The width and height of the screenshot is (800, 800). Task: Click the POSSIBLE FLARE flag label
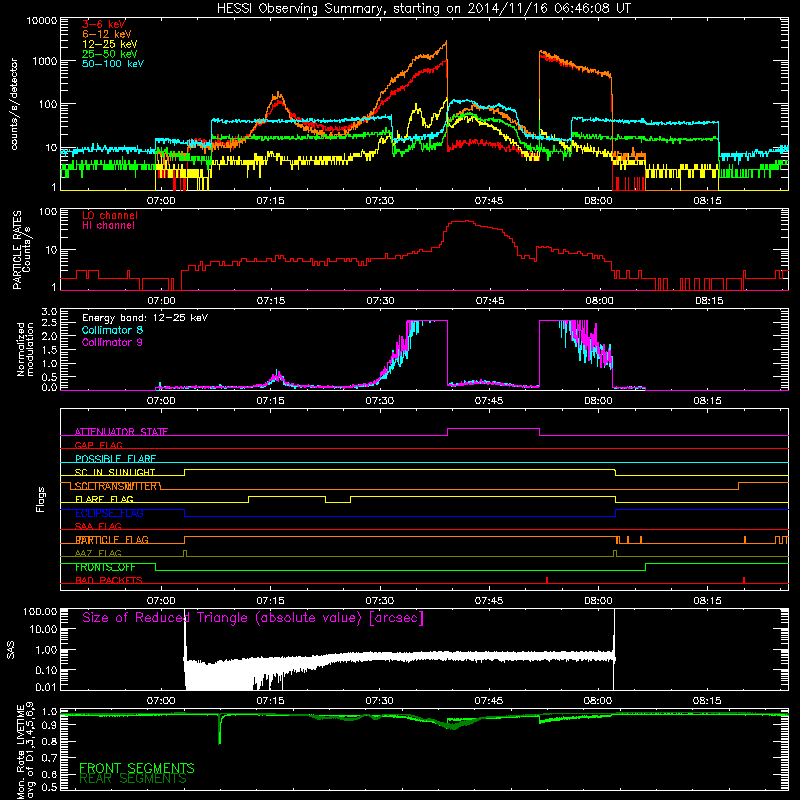pos(115,459)
